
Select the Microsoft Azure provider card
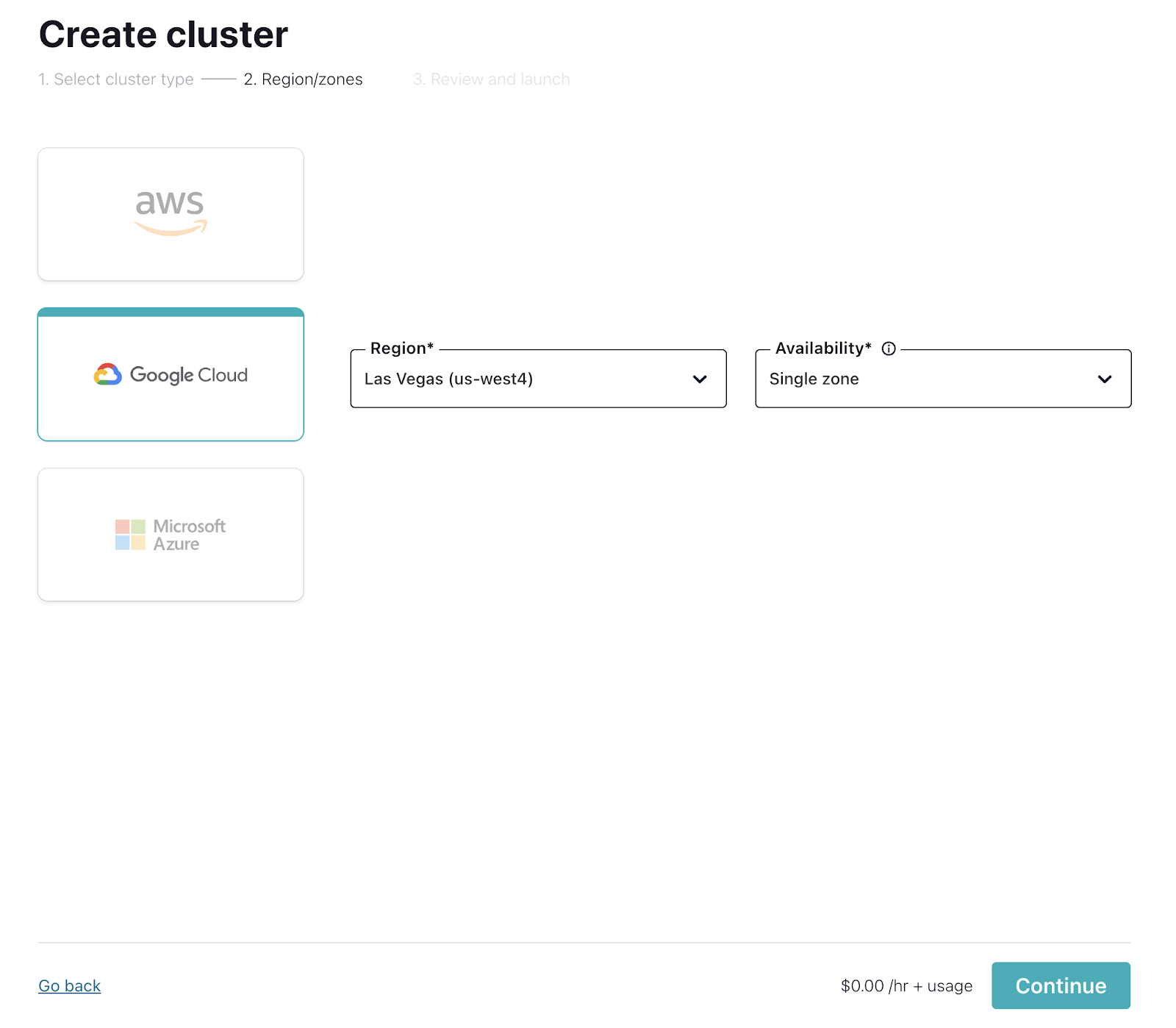[171, 535]
